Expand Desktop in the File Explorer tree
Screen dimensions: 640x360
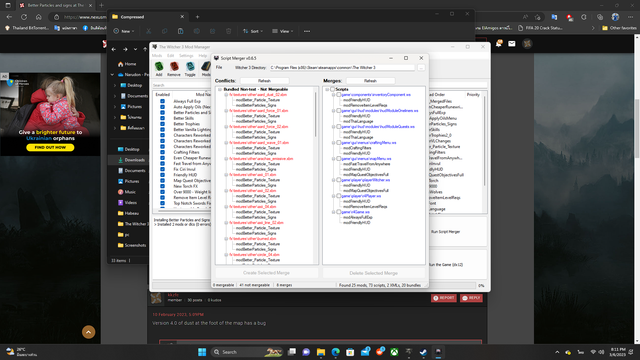click(x=115, y=85)
